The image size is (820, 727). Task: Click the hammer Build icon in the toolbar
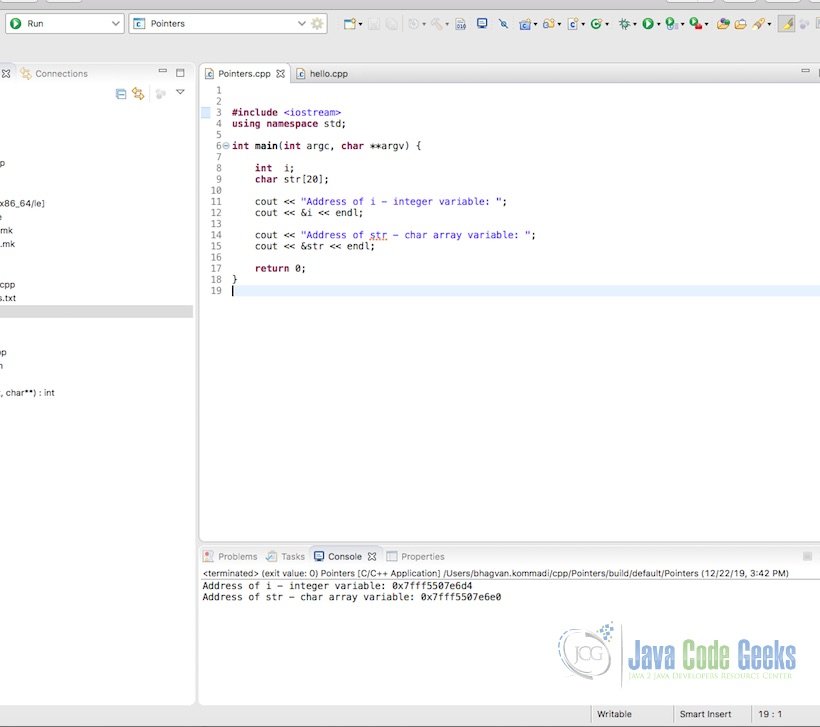pyautogui.click(x=438, y=24)
